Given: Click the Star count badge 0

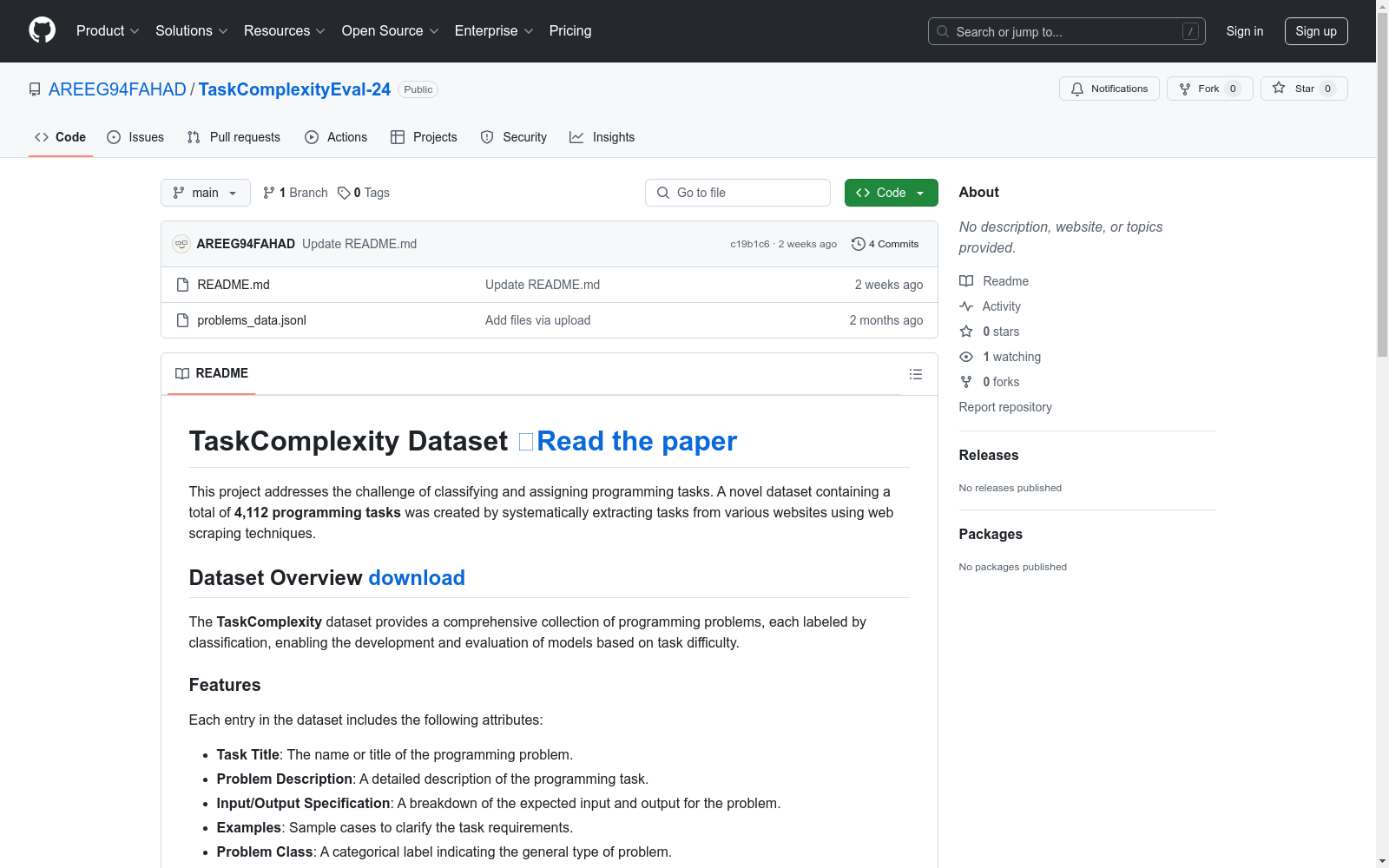Looking at the screenshot, I should (1327, 89).
